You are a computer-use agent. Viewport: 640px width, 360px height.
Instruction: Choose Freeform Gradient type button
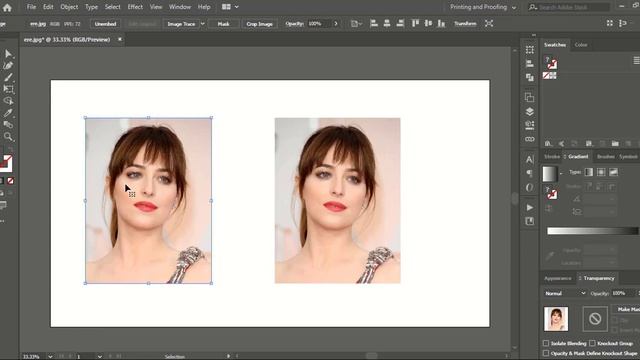point(613,172)
